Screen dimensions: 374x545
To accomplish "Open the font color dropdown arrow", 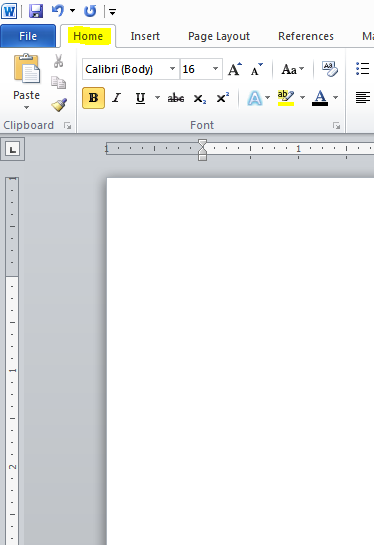I will point(335,98).
